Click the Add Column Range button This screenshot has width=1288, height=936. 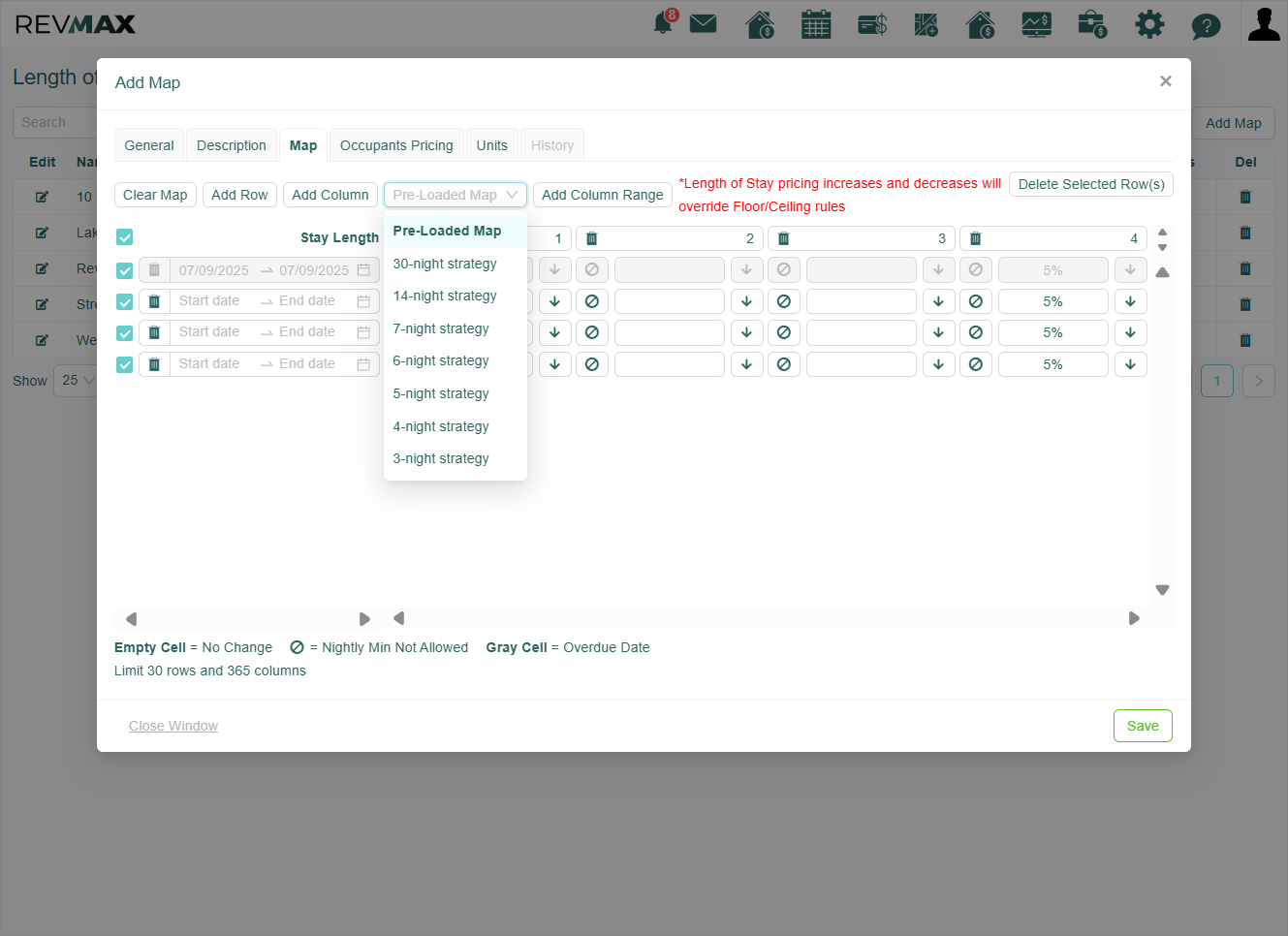coord(603,195)
